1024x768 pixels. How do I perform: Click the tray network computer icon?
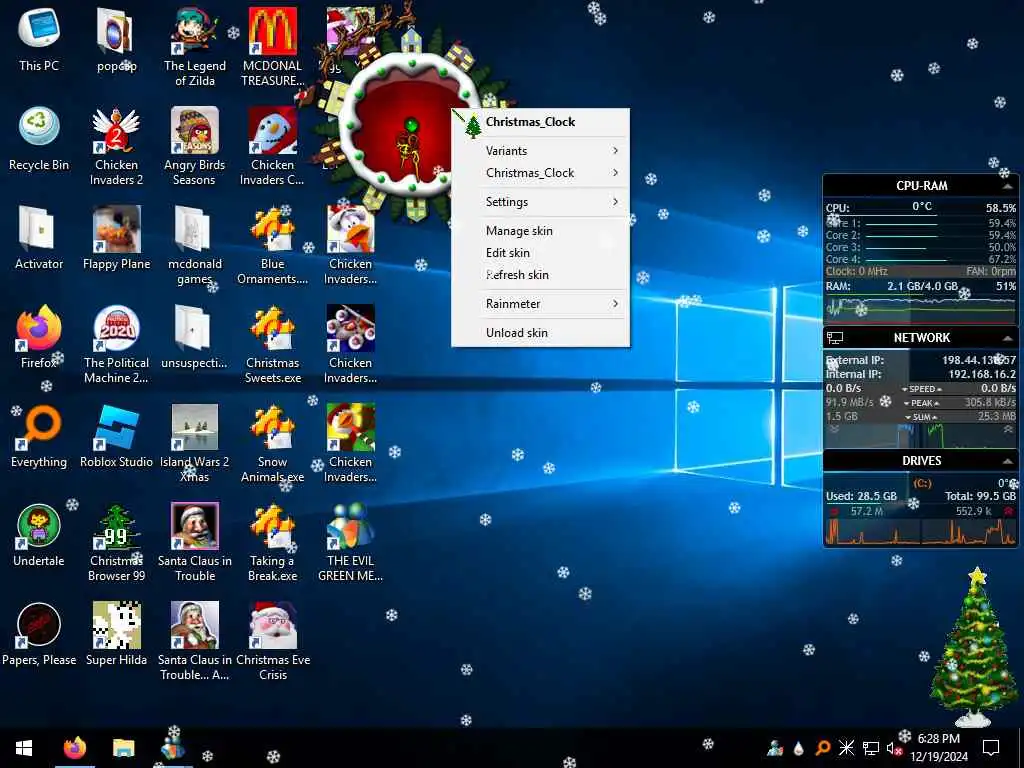point(871,748)
